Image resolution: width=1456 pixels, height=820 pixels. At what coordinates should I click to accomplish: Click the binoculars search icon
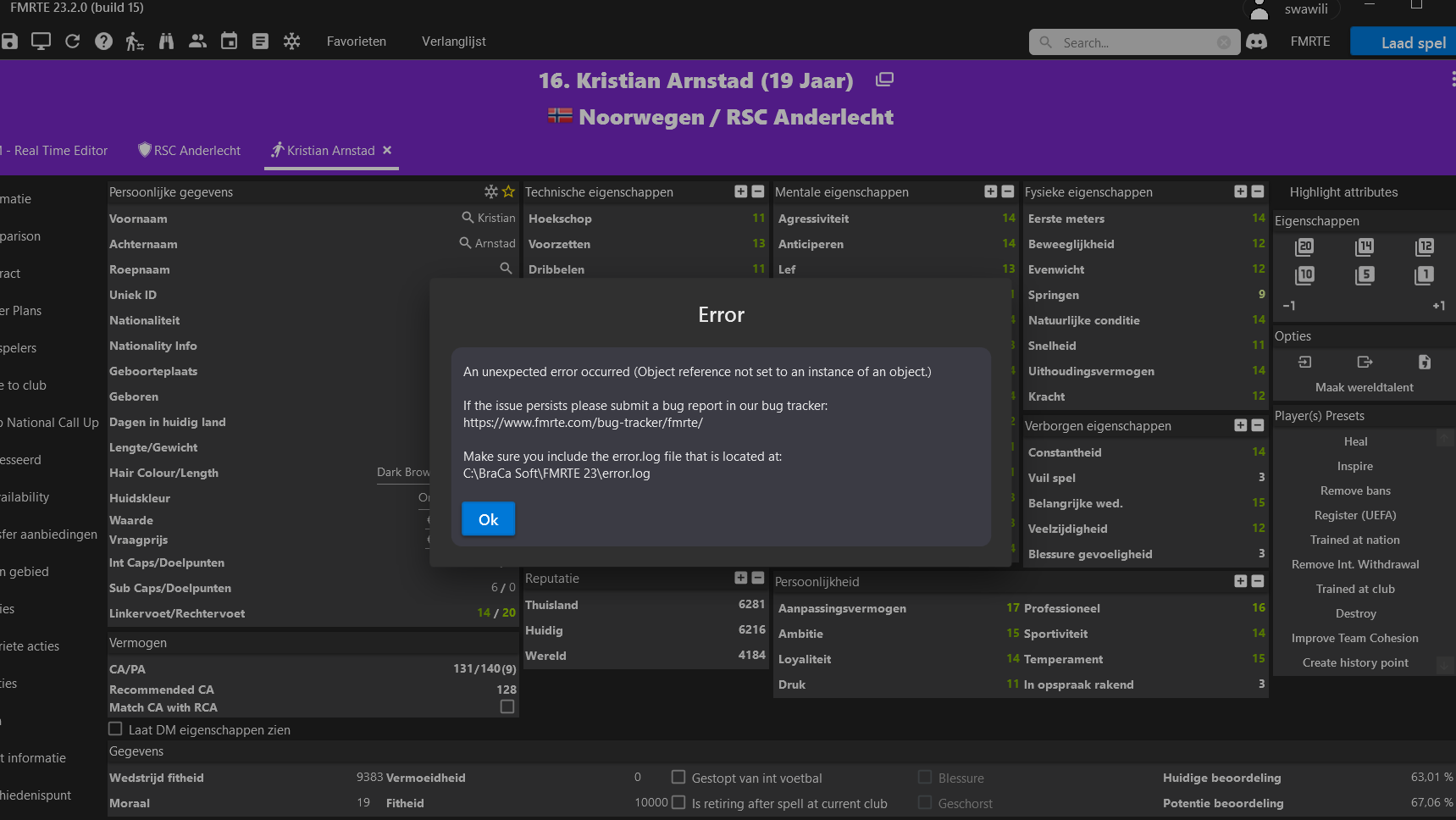[166, 42]
